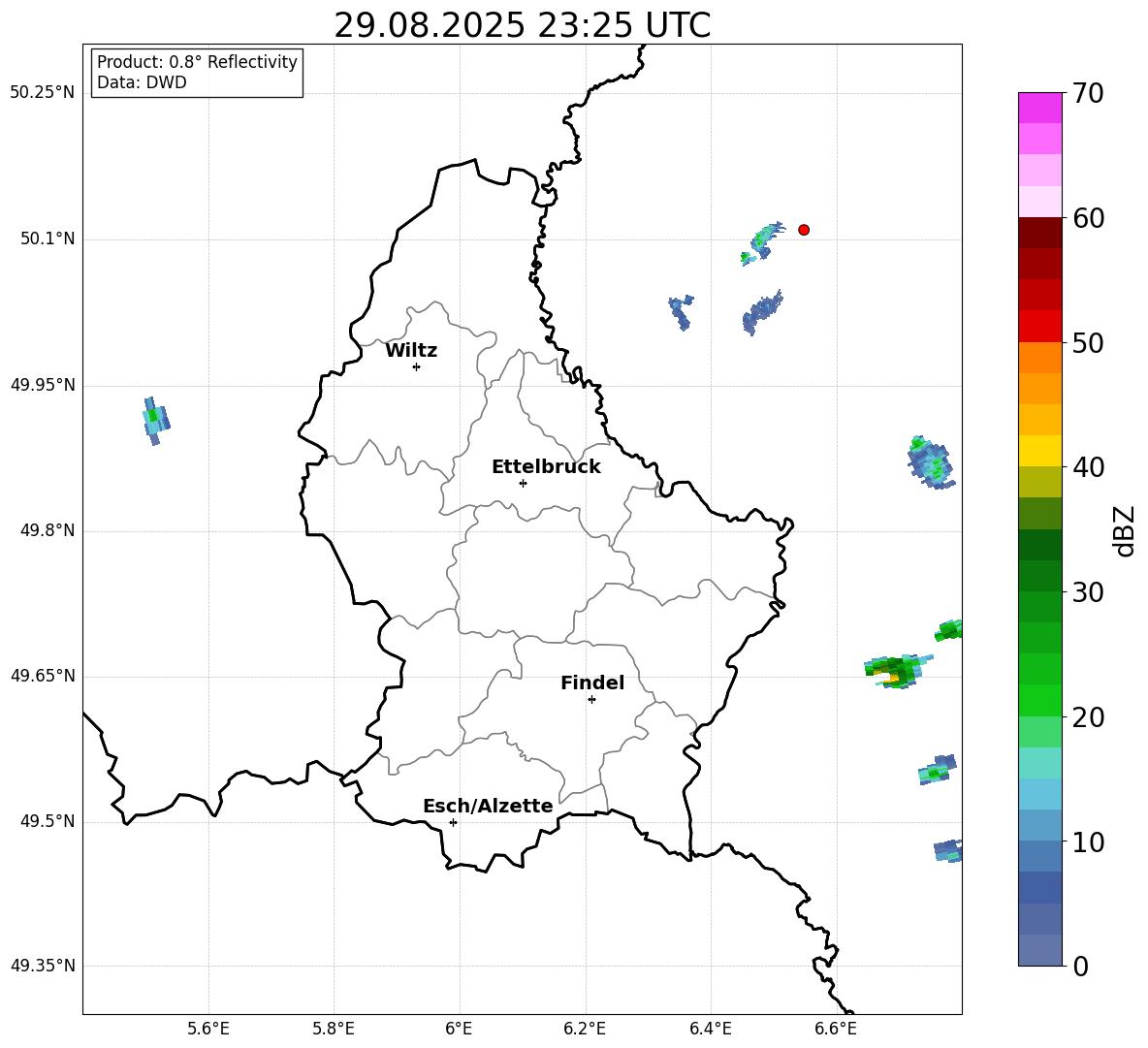Click the Wiltz city label
Image resolution: width=1148 pixels, height=1048 pixels.
click(x=411, y=351)
